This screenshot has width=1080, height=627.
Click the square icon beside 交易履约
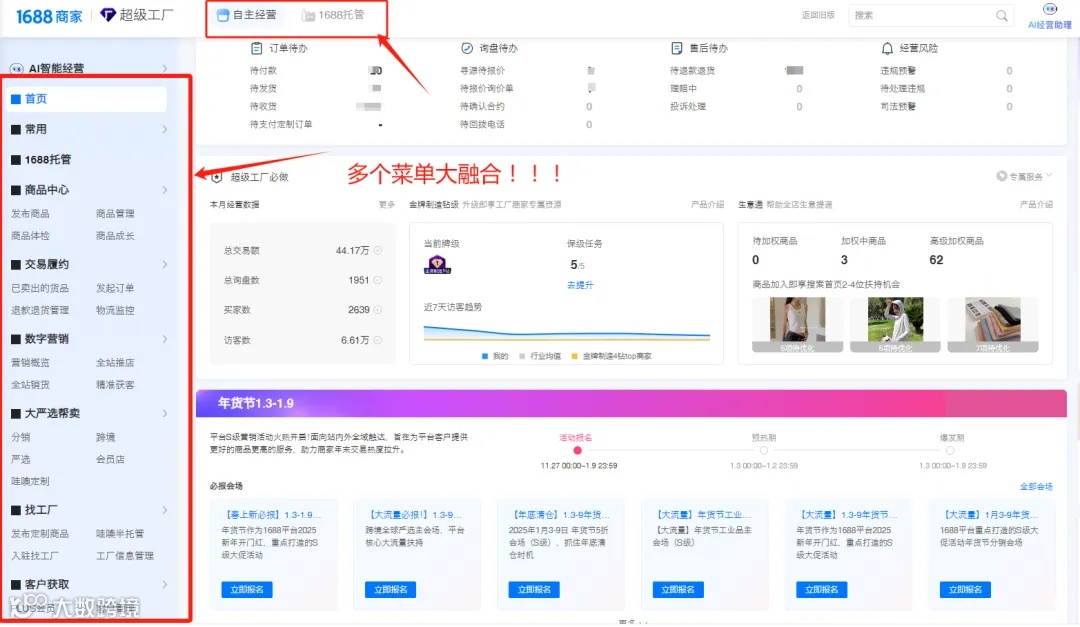[16, 265]
